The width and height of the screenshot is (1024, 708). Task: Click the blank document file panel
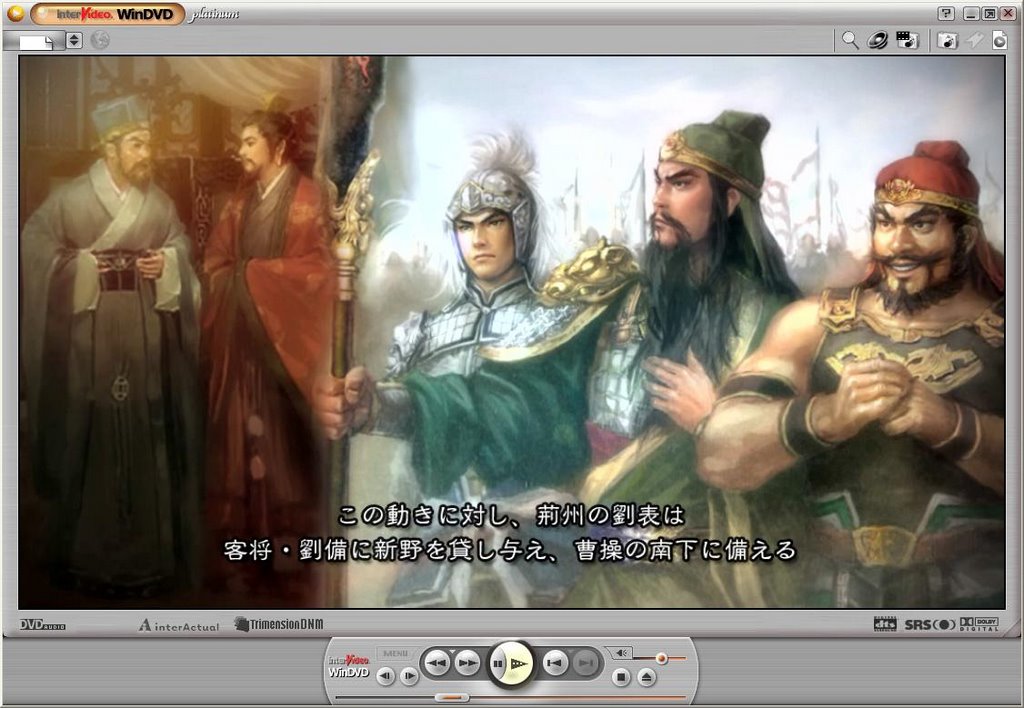point(34,41)
